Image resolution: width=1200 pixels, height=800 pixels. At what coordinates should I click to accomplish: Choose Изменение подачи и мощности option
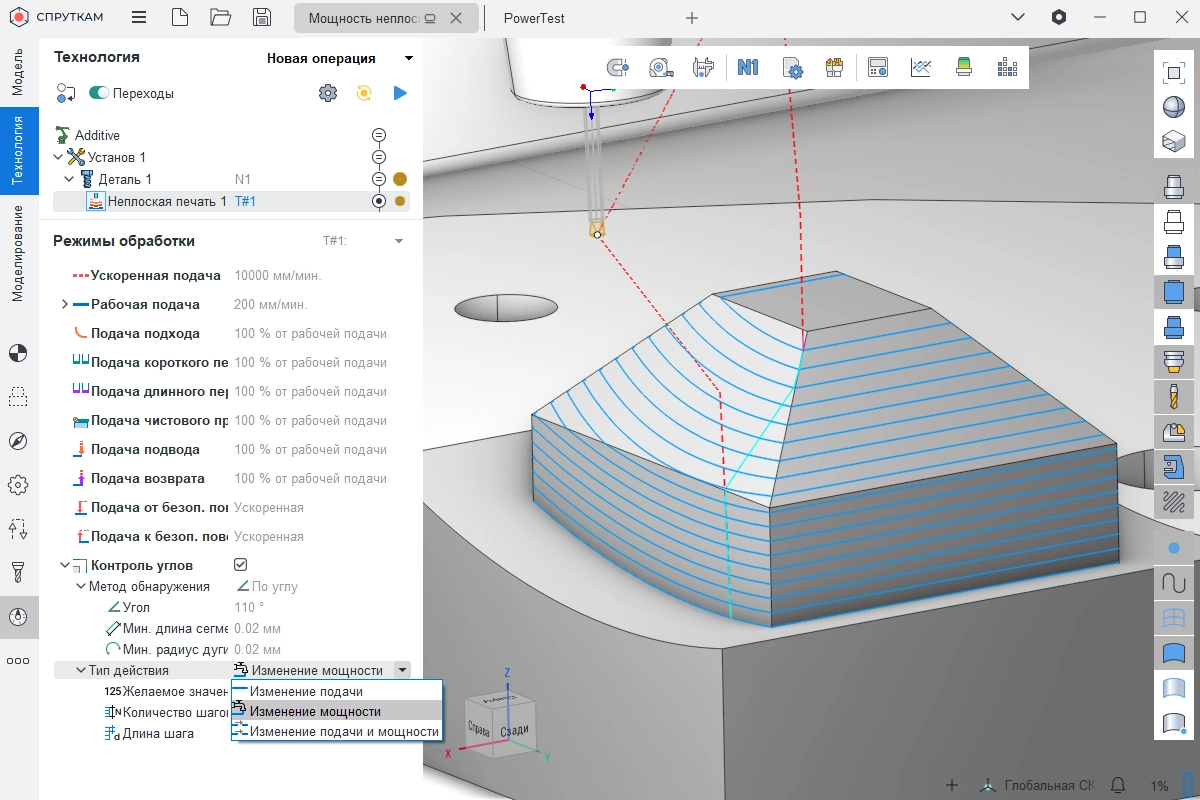(x=343, y=732)
